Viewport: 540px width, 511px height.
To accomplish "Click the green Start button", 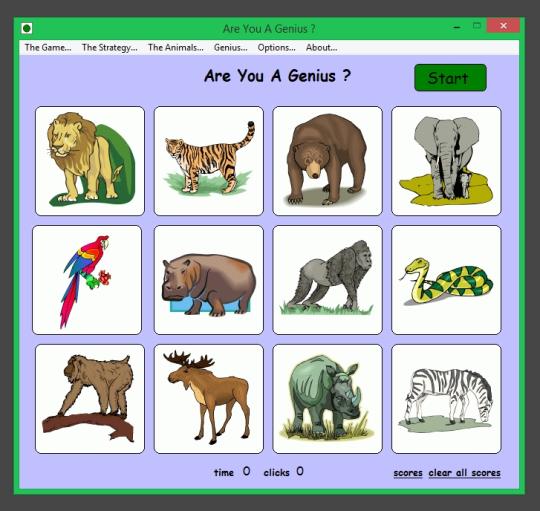I will coord(450,78).
